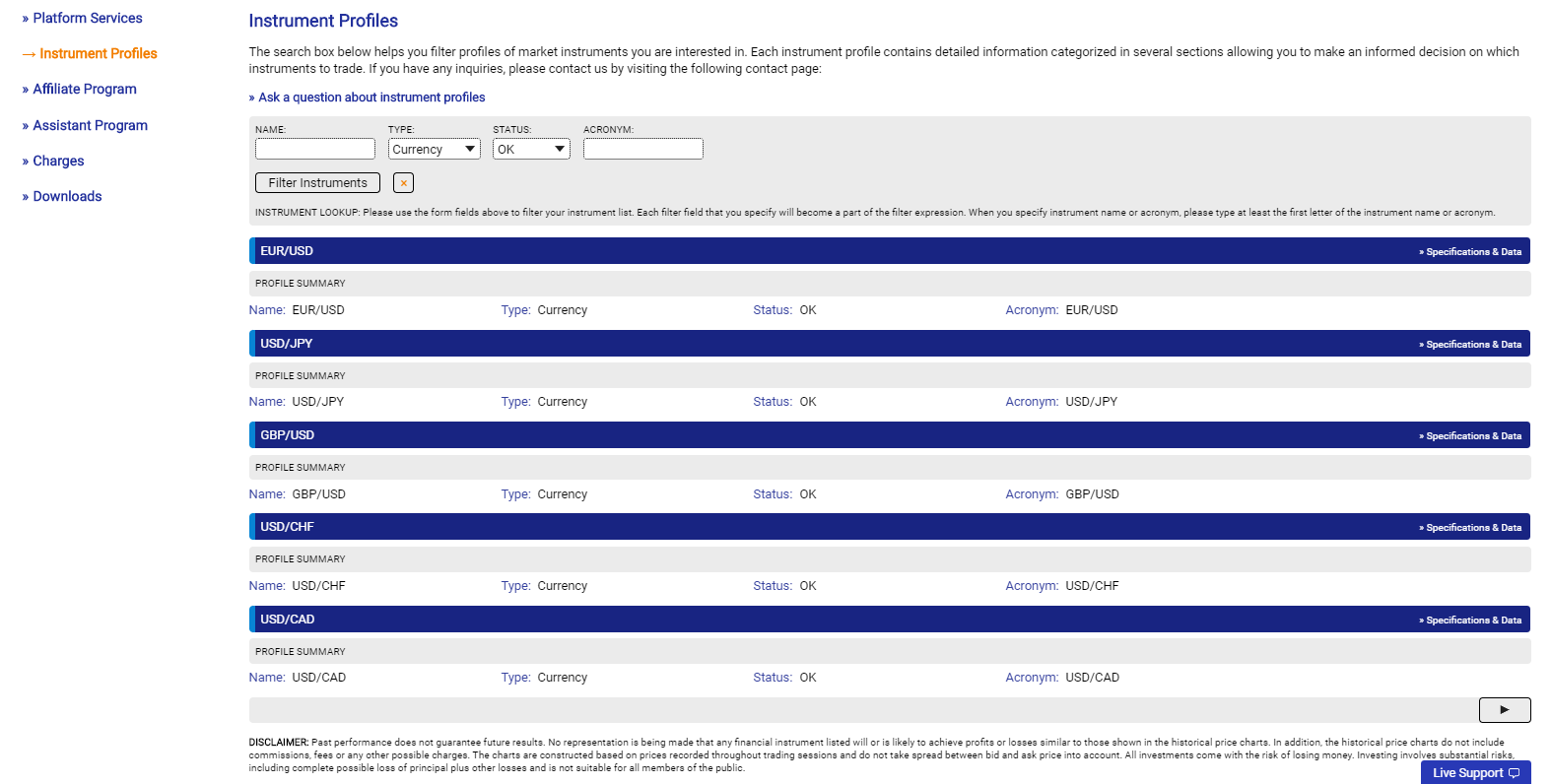The image size is (1551, 784).
Task: Click the orange clear filter X icon
Action: [x=403, y=183]
